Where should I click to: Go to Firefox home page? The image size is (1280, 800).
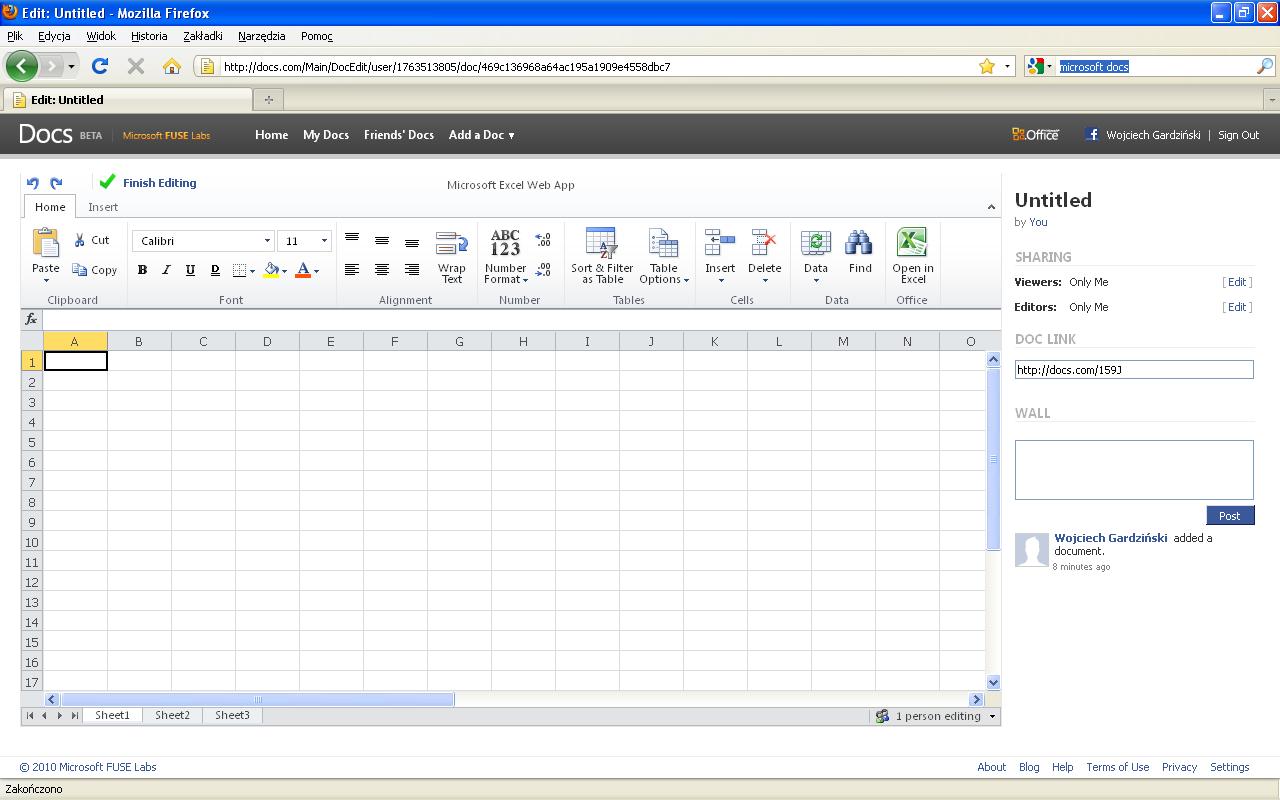(172, 66)
